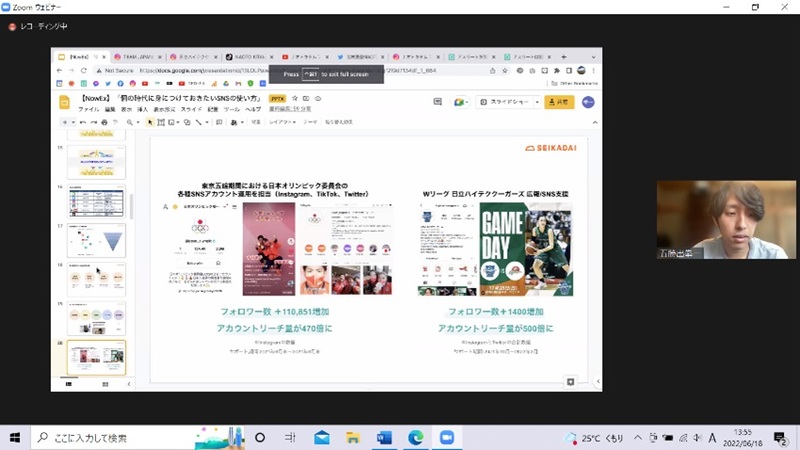Image resolution: width=800 pixels, height=450 pixels.
Task: Show hidden system tray icons
Action: [638, 438]
